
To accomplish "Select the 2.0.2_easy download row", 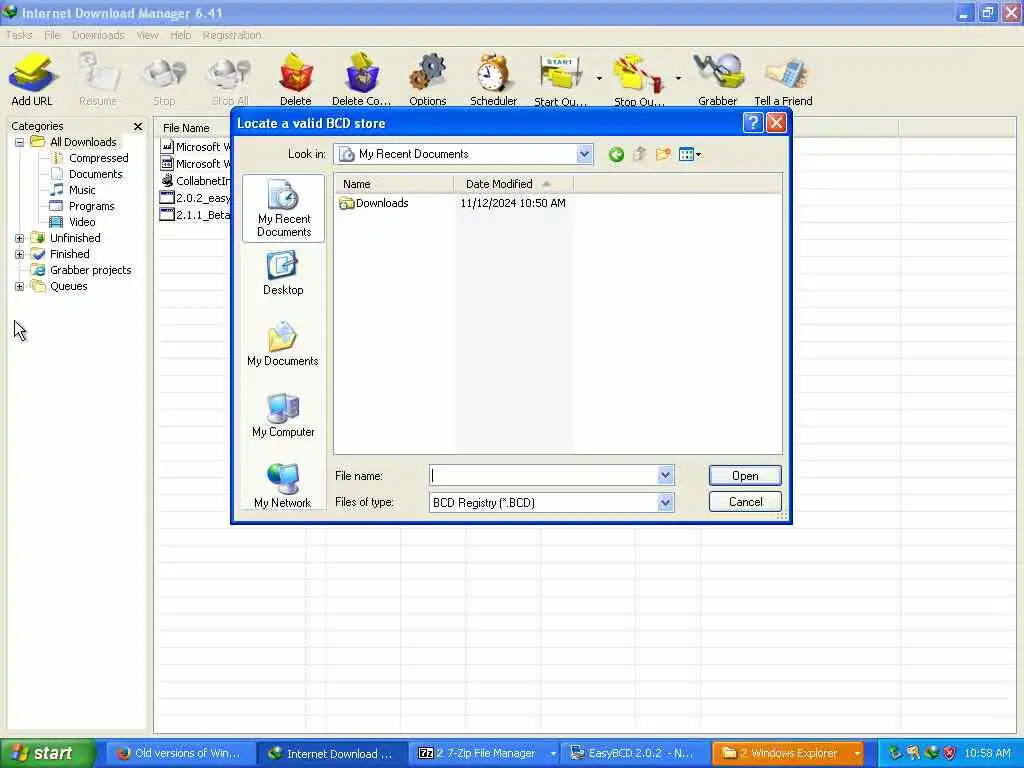I will coord(195,198).
